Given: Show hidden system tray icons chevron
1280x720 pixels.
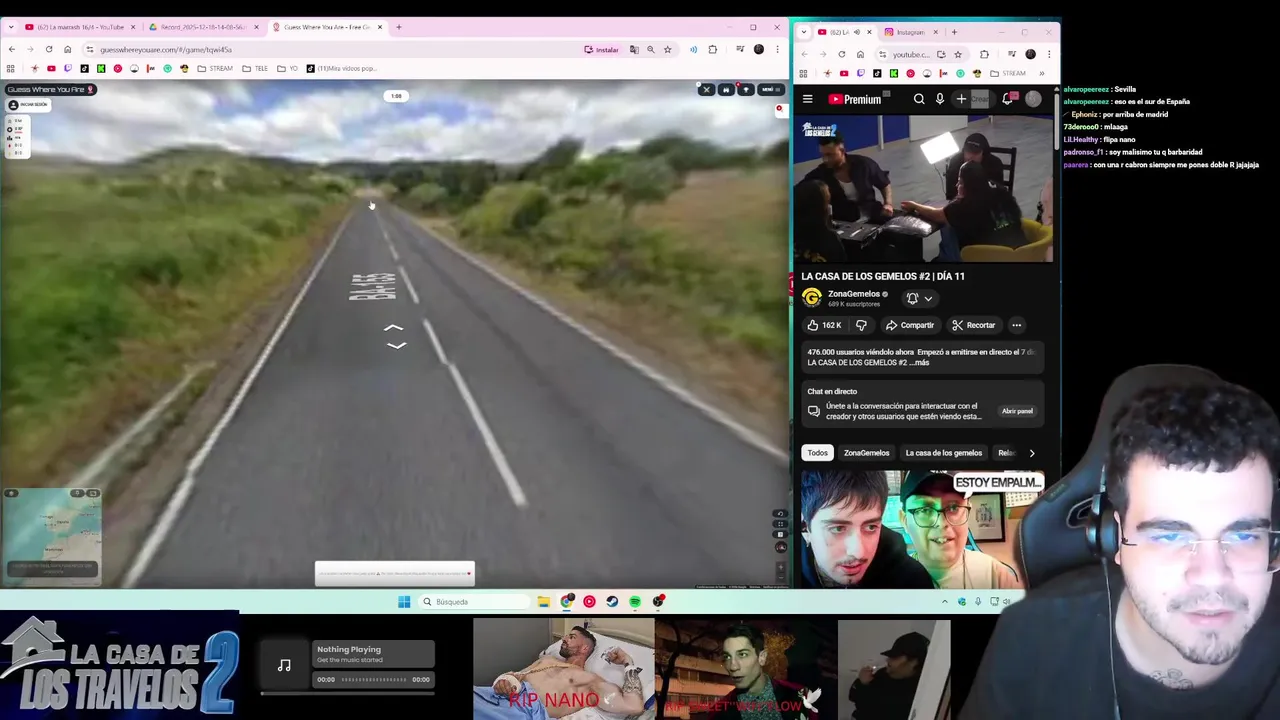Looking at the screenshot, I should [x=944, y=602].
